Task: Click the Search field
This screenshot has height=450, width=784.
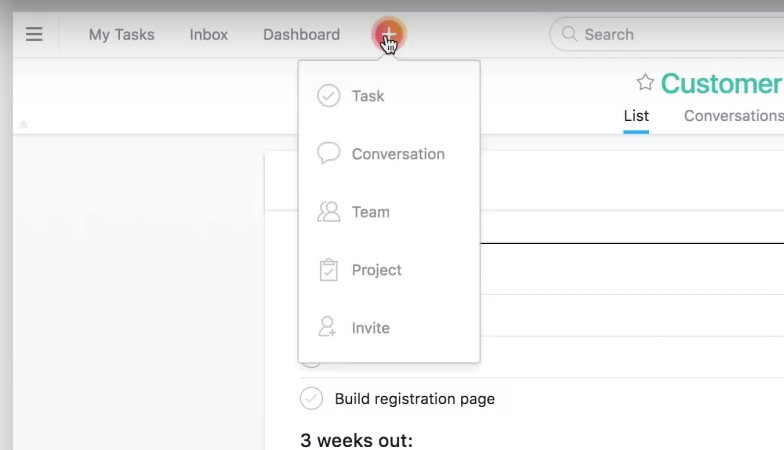Action: coord(666,34)
